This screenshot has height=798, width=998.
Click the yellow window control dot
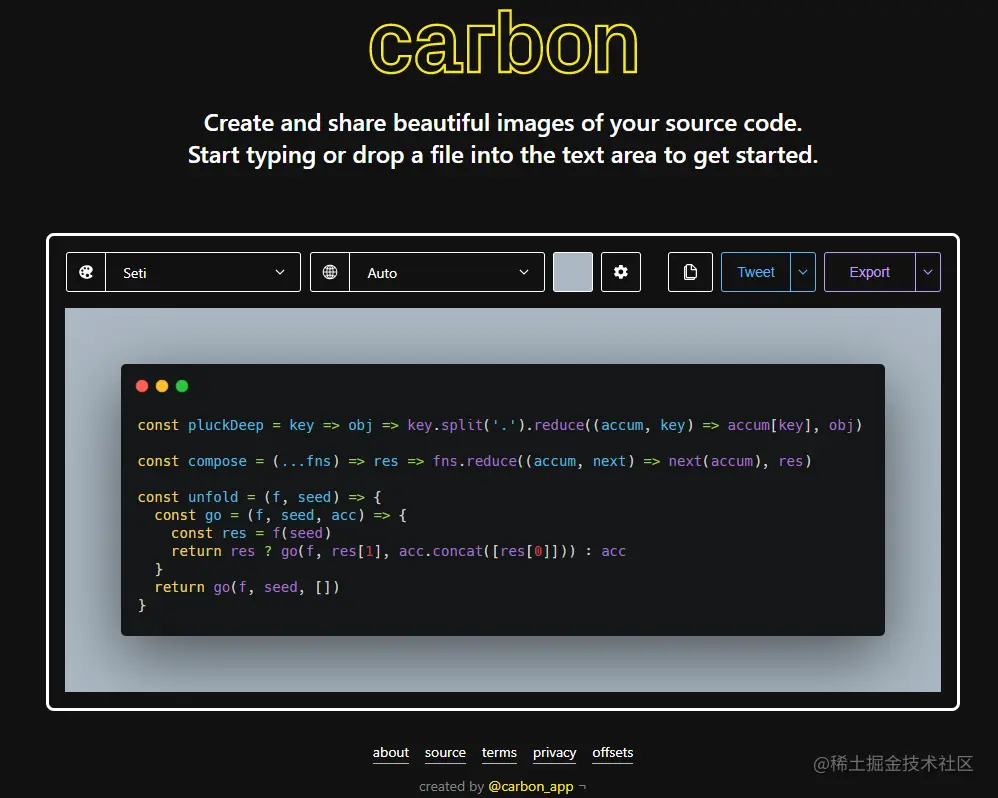[x=162, y=386]
